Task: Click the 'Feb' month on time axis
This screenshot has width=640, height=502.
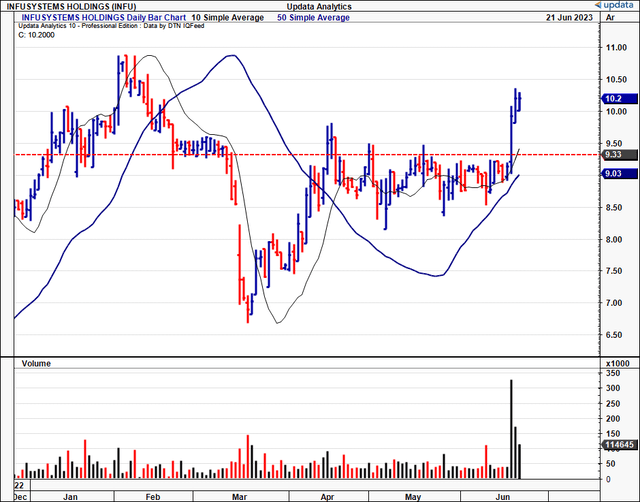Action: tap(153, 497)
